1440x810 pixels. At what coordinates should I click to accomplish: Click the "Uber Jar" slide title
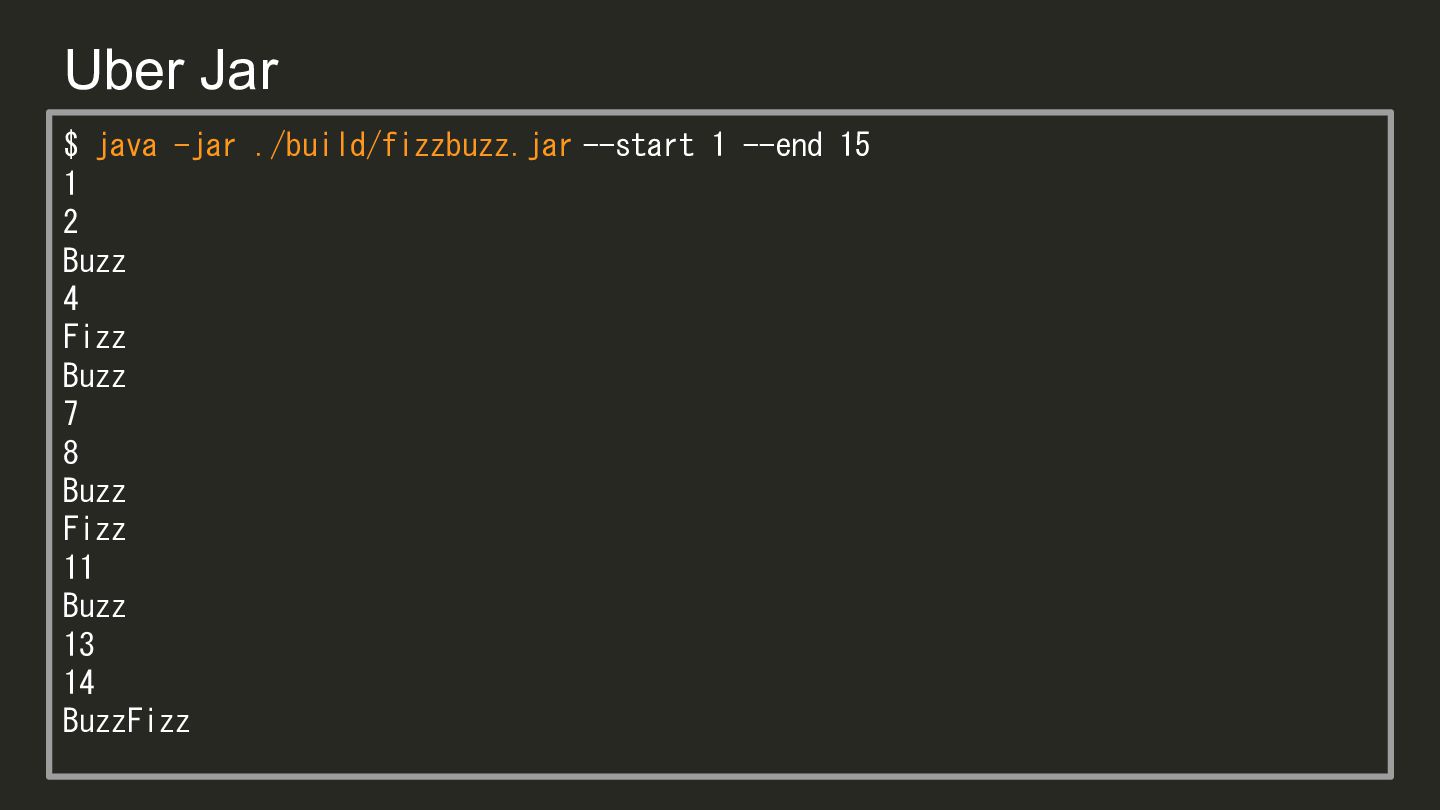point(171,71)
